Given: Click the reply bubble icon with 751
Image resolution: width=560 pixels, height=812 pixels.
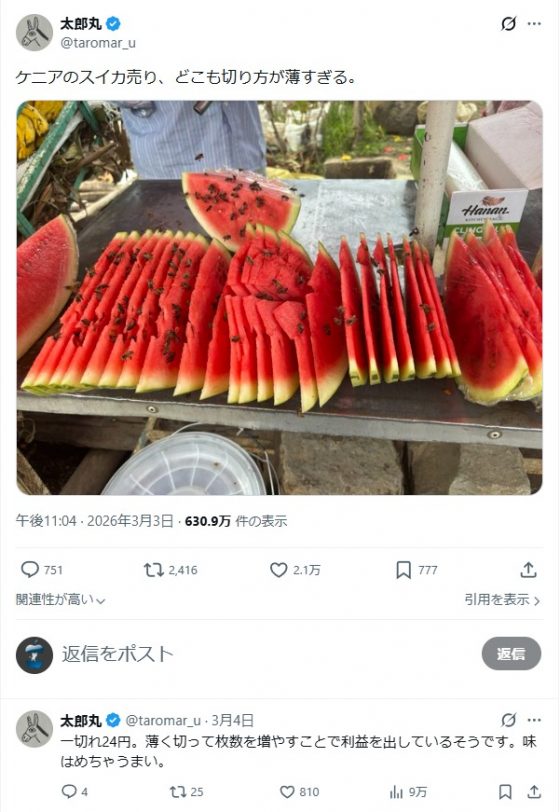Looking at the screenshot, I should pyautogui.click(x=30, y=570).
